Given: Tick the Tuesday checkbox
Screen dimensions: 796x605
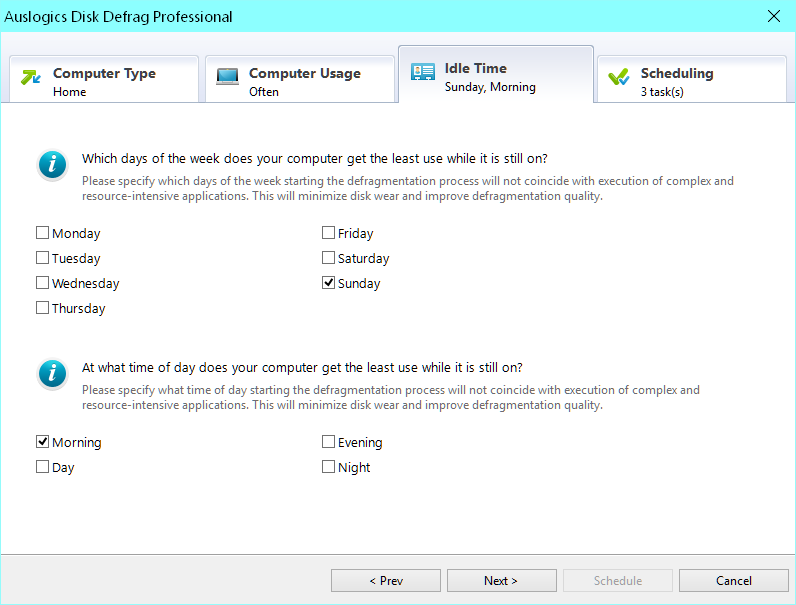Looking at the screenshot, I should tap(43, 258).
